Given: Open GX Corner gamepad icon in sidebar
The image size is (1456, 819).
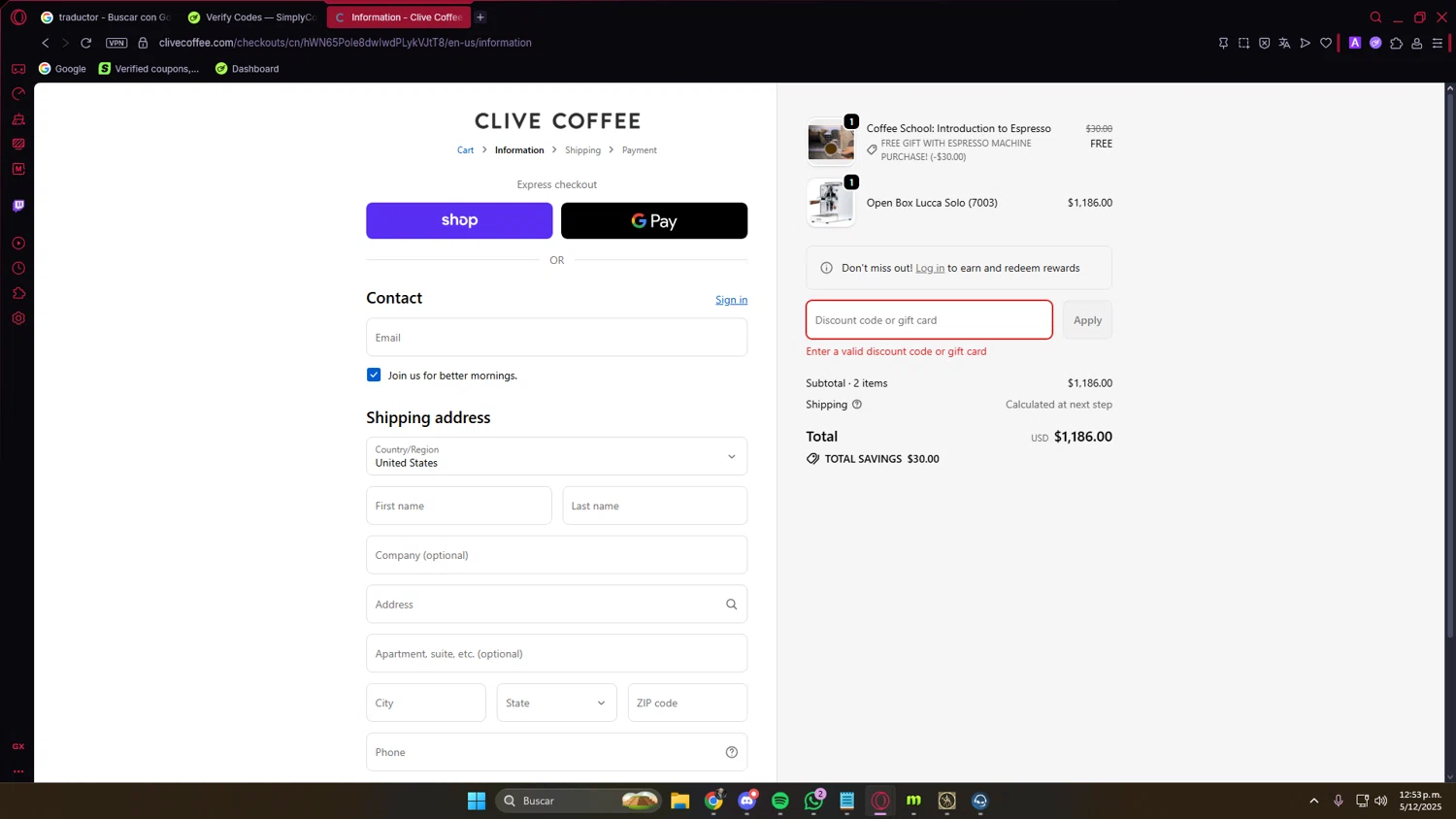Looking at the screenshot, I should pos(18,69).
